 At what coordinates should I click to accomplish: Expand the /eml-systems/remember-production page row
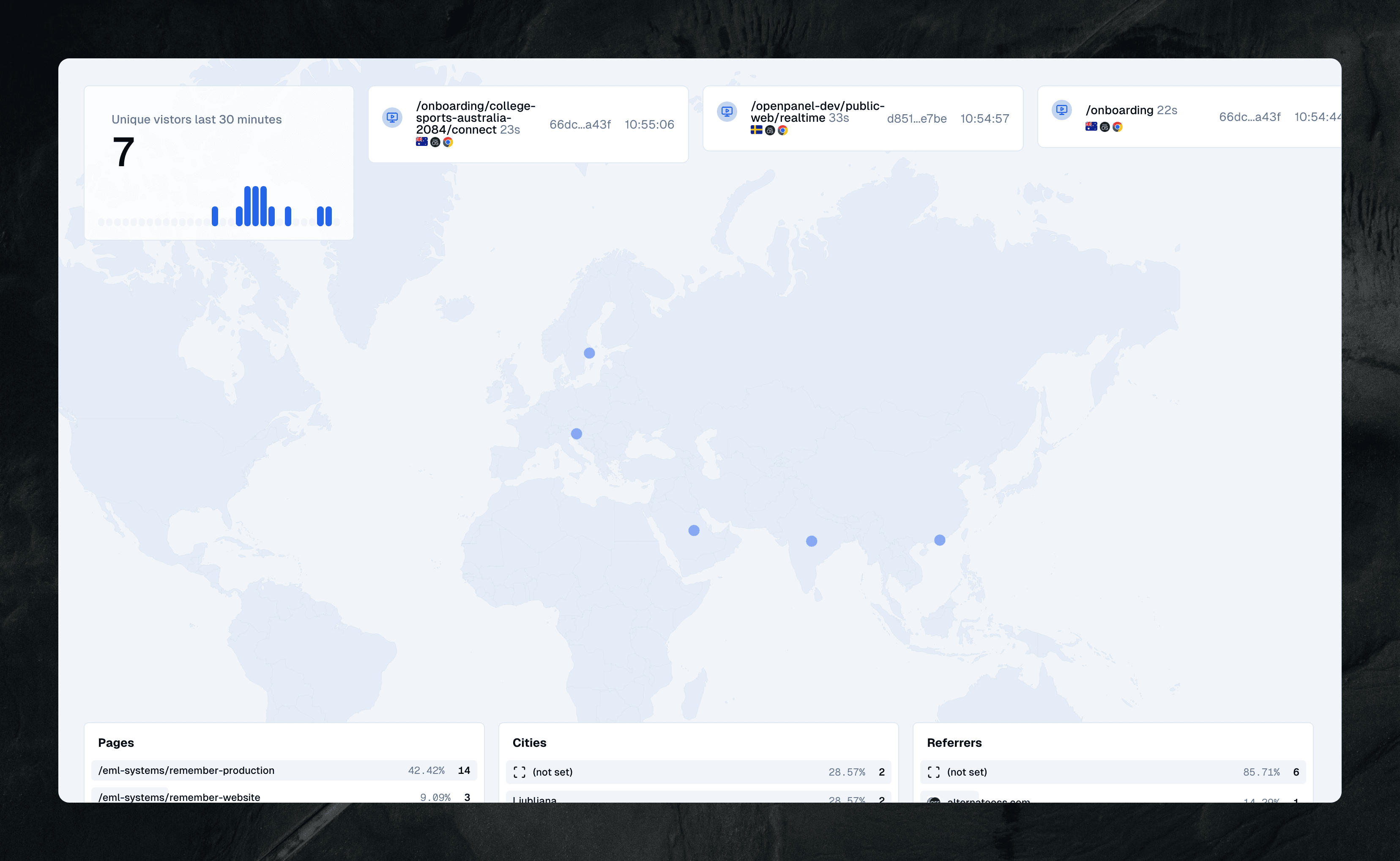(x=283, y=771)
